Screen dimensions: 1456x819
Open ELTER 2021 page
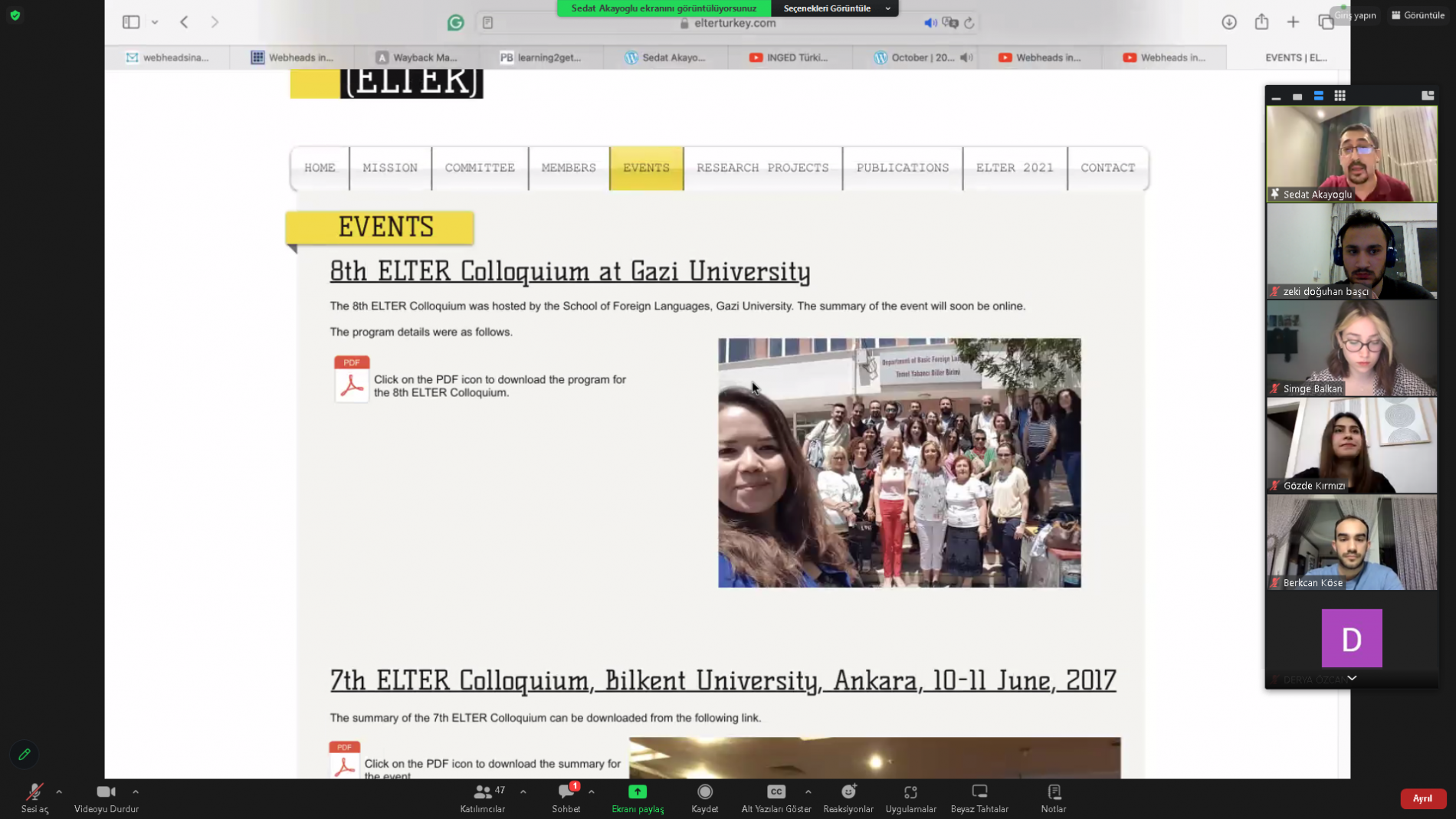pyautogui.click(x=1015, y=168)
